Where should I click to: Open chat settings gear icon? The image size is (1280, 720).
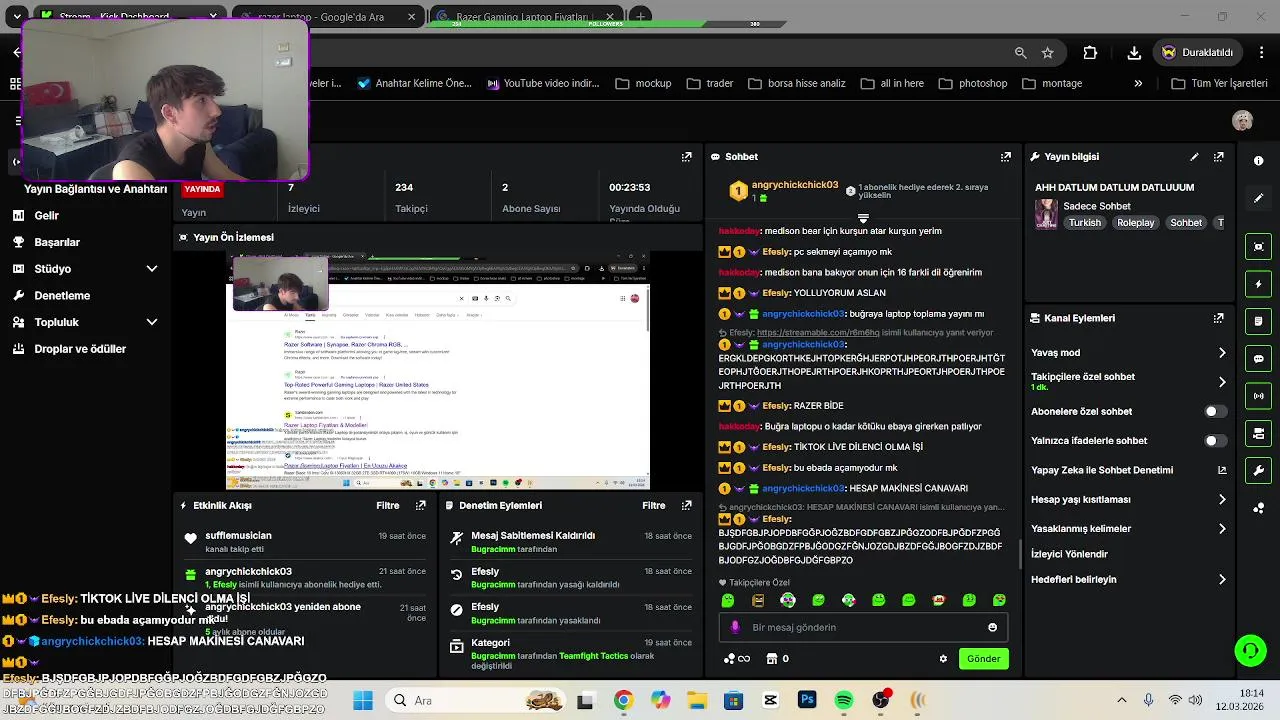pyautogui.click(x=943, y=659)
